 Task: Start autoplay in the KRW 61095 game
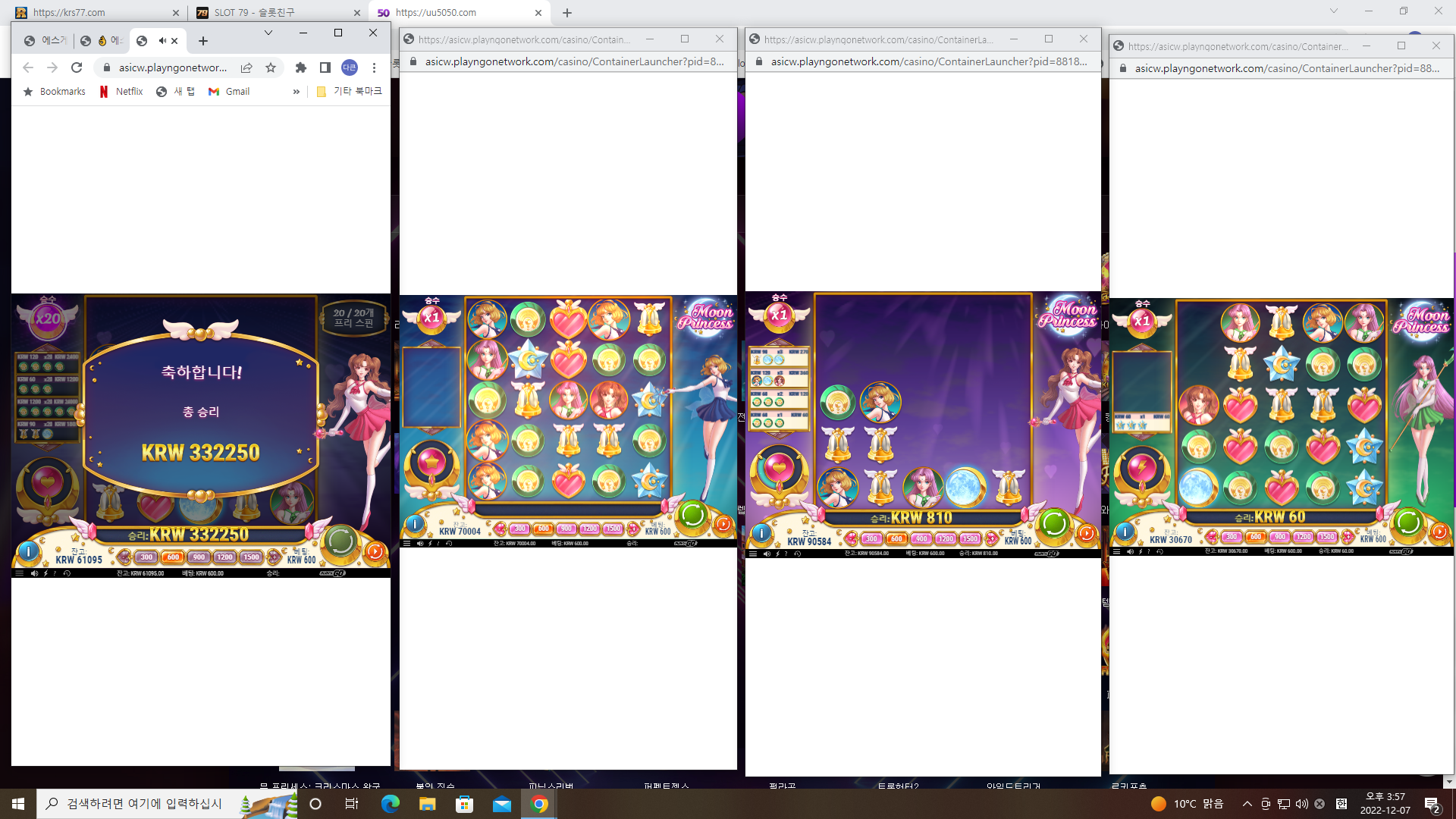pos(375,551)
